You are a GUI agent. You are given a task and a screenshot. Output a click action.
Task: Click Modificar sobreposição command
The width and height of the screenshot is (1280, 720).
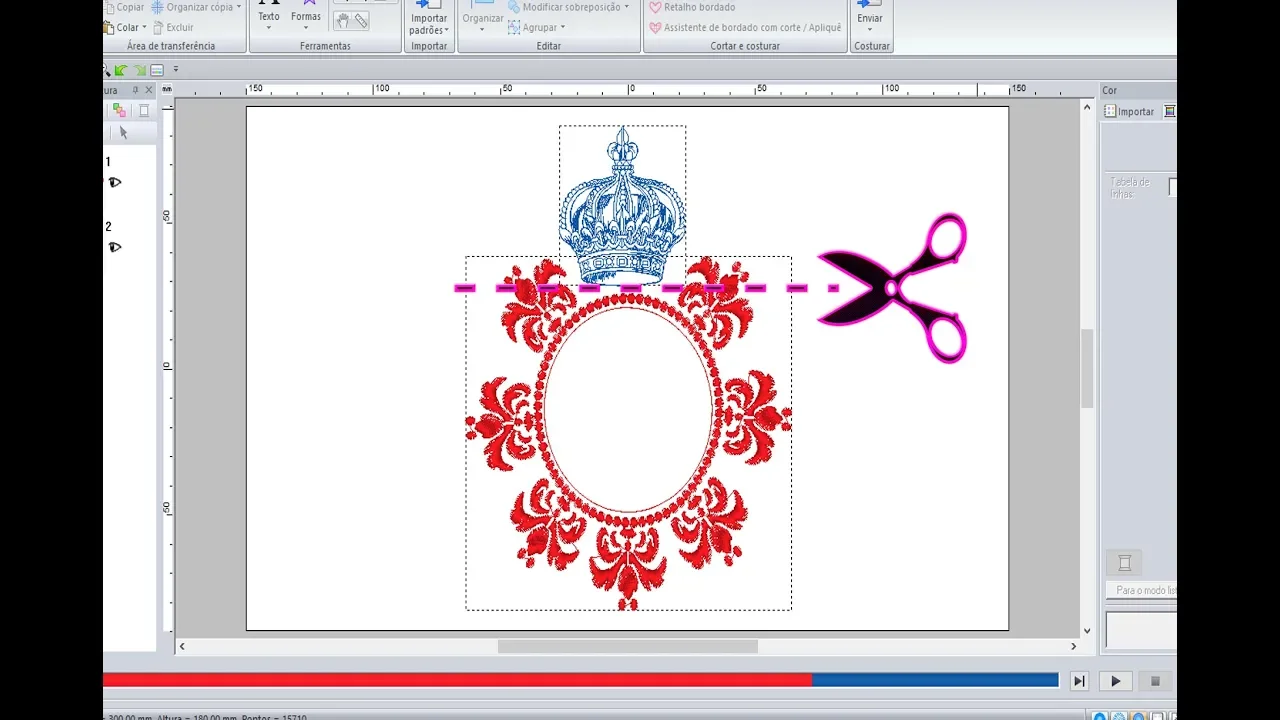tap(565, 7)
